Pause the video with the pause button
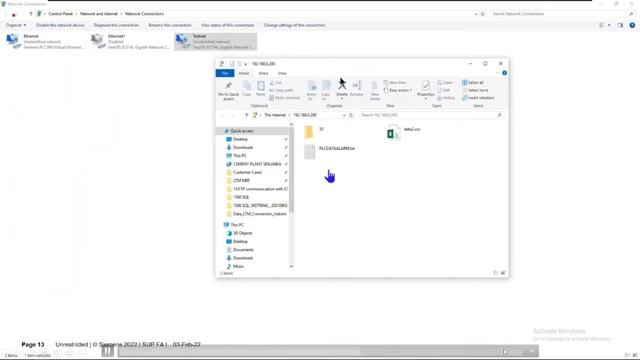This screenshot has width=640, height=360. tap(108, 351)
